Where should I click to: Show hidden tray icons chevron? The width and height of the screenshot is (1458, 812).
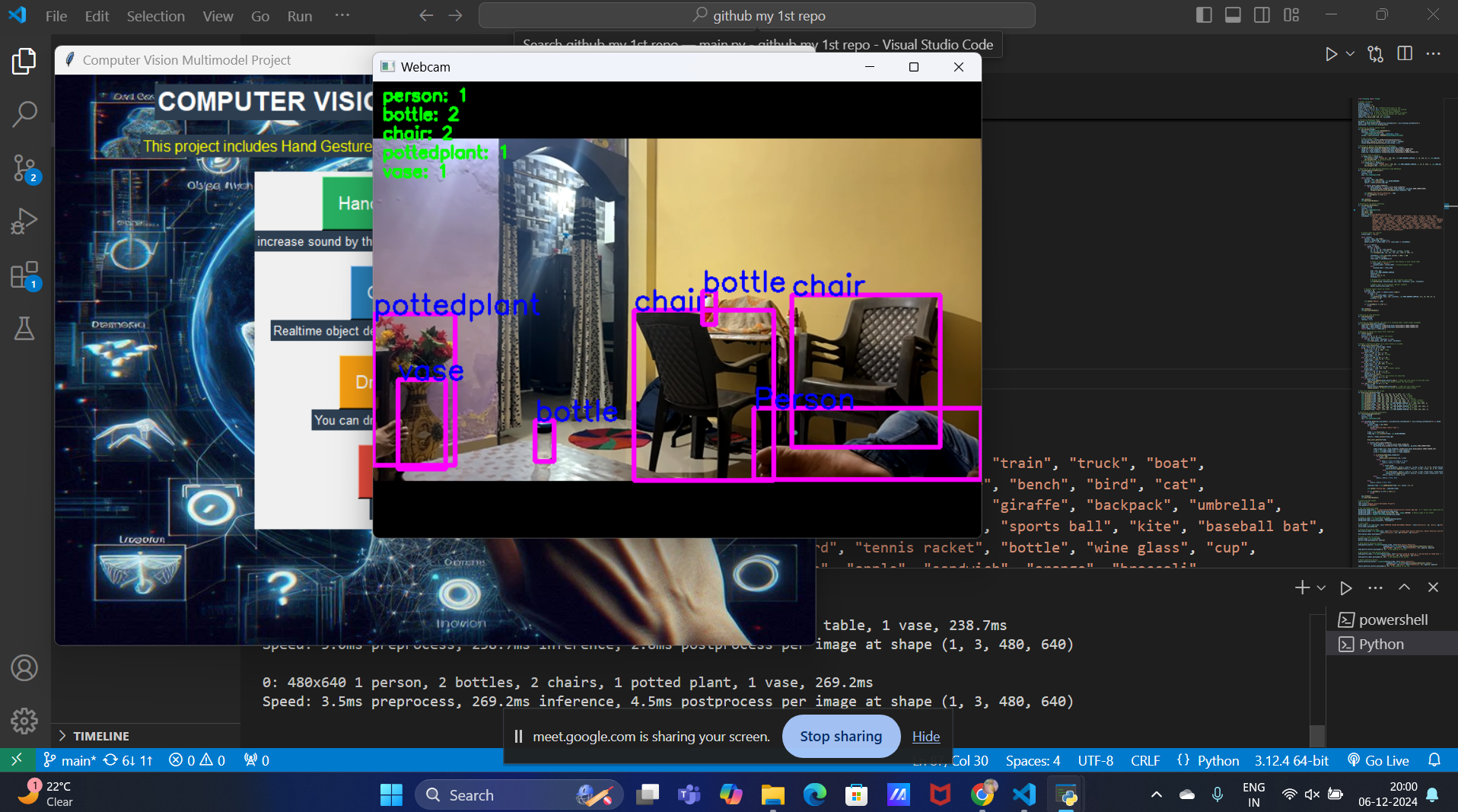1157,794
